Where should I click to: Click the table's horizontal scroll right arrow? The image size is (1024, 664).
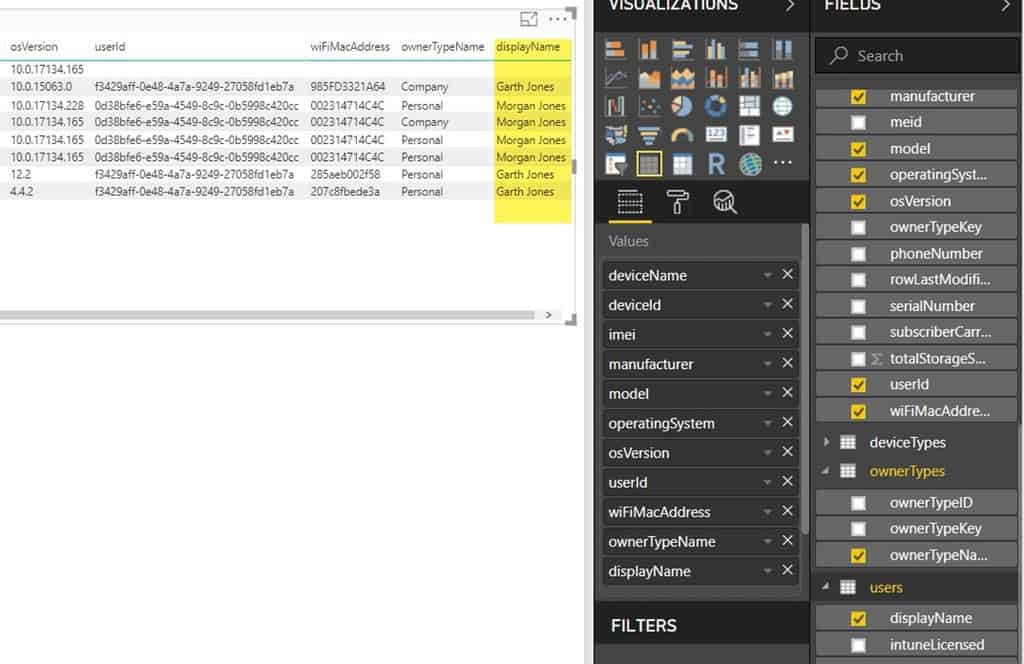(549, 315)
